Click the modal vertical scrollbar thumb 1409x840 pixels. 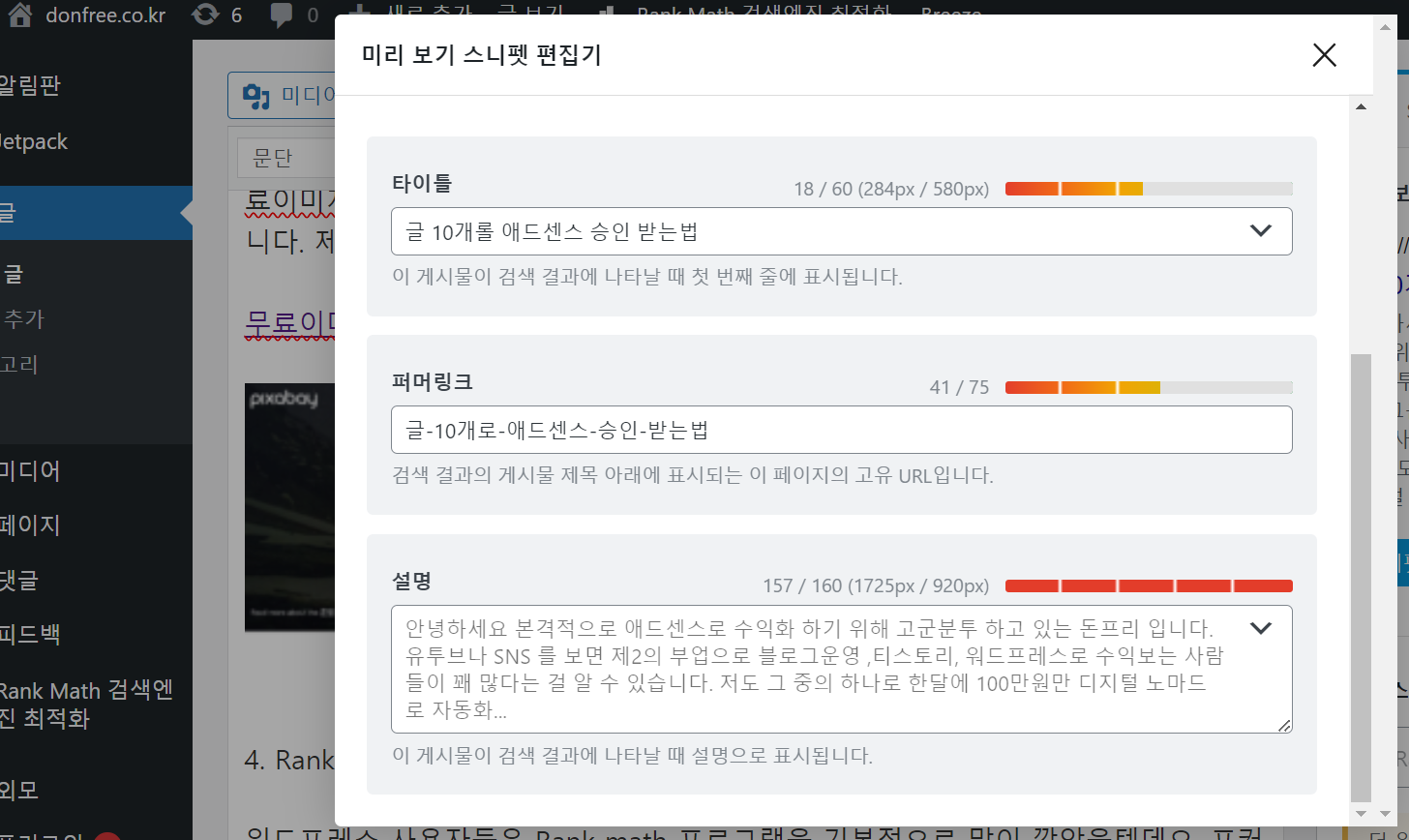coord(1361,577)
